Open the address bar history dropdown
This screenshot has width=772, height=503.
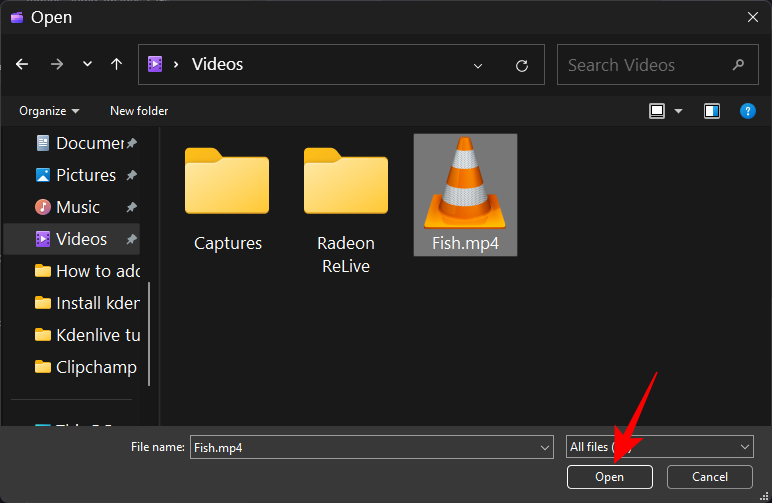pos(478,65)
